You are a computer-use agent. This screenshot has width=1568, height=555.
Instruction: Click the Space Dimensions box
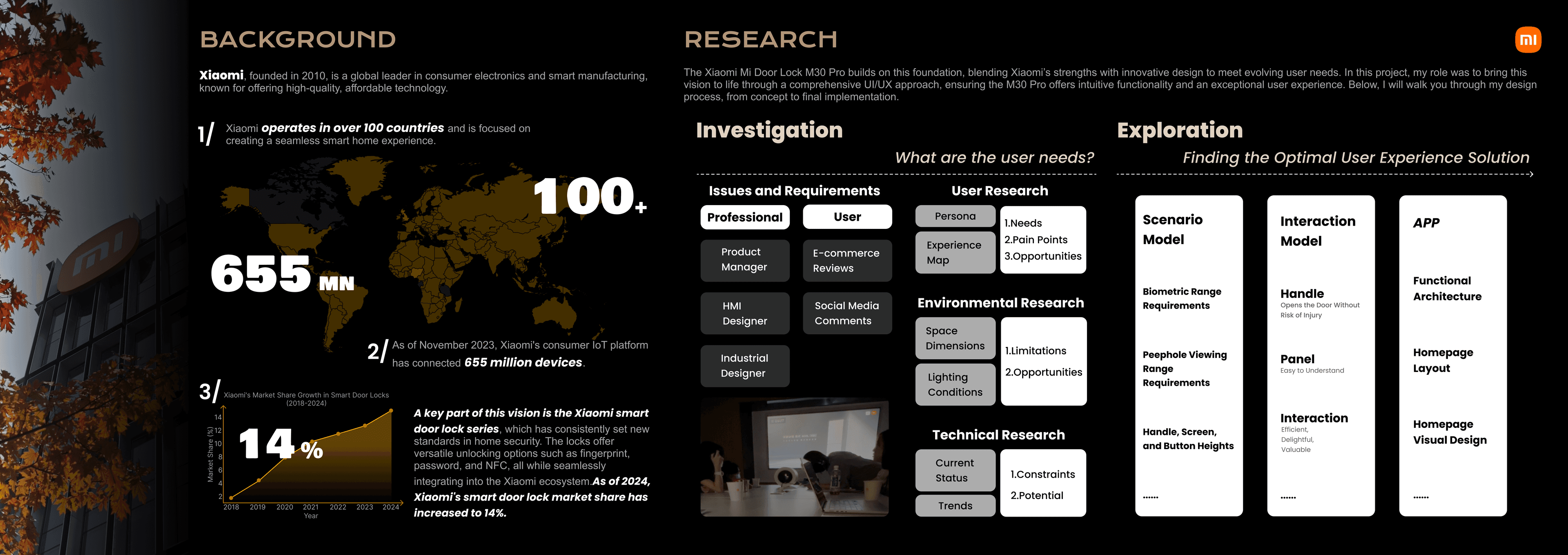(955, 338)
